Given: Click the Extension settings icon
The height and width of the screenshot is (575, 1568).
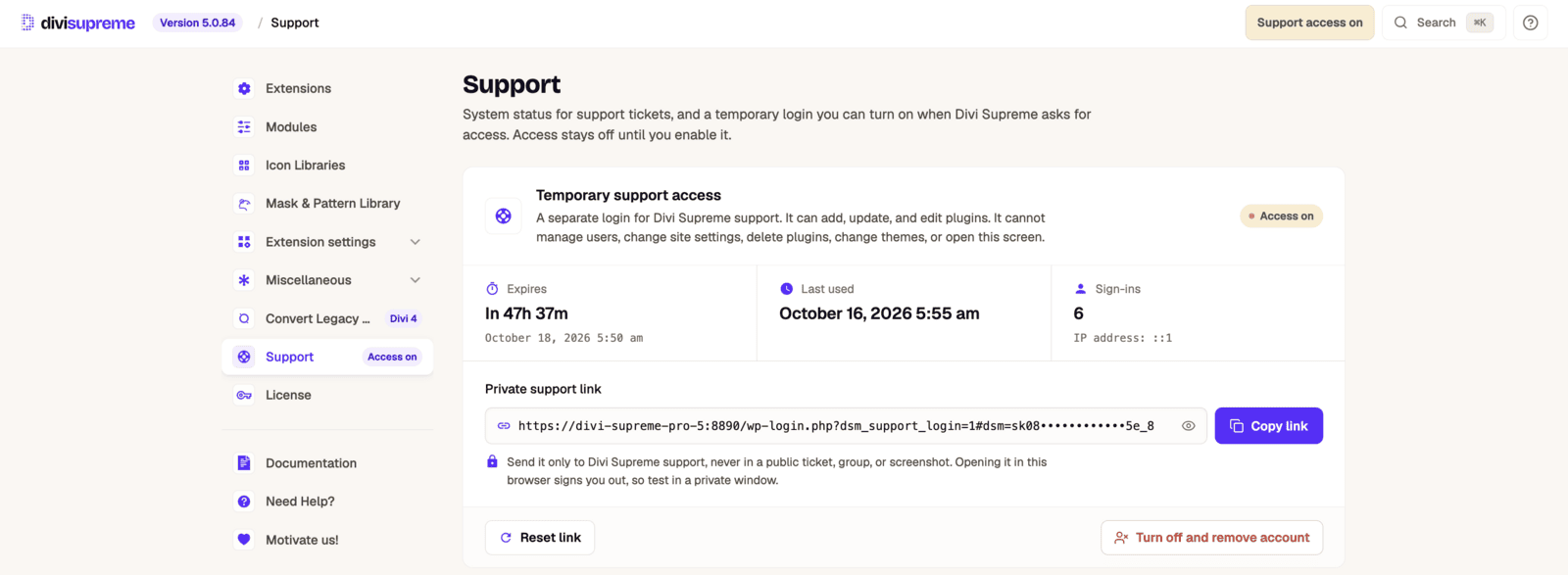Looking at the screenshot, I should (244, 242).
